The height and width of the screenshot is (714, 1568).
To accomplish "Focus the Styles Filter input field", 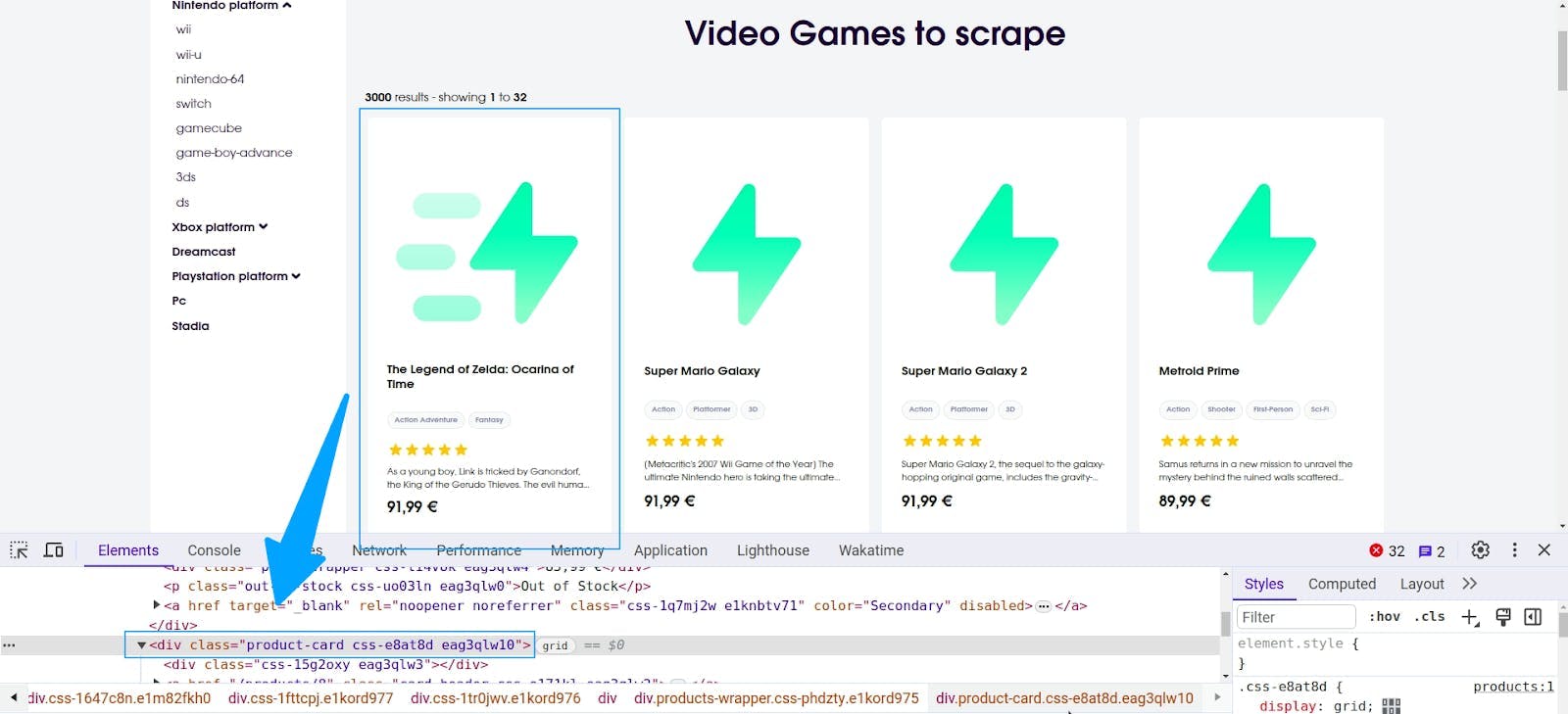I will click(1296, 617).
